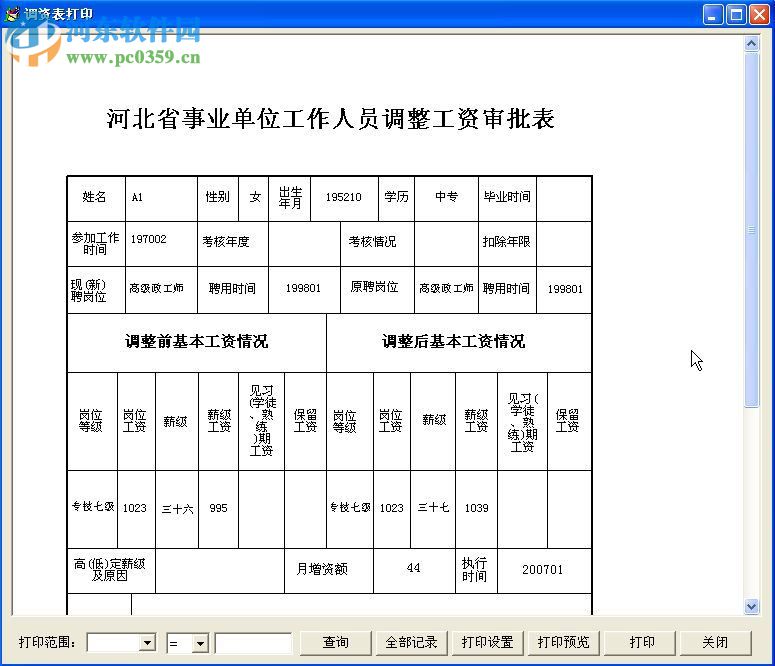
Task: Click salary grade value '三十七'
Action: tap(433, 508)
